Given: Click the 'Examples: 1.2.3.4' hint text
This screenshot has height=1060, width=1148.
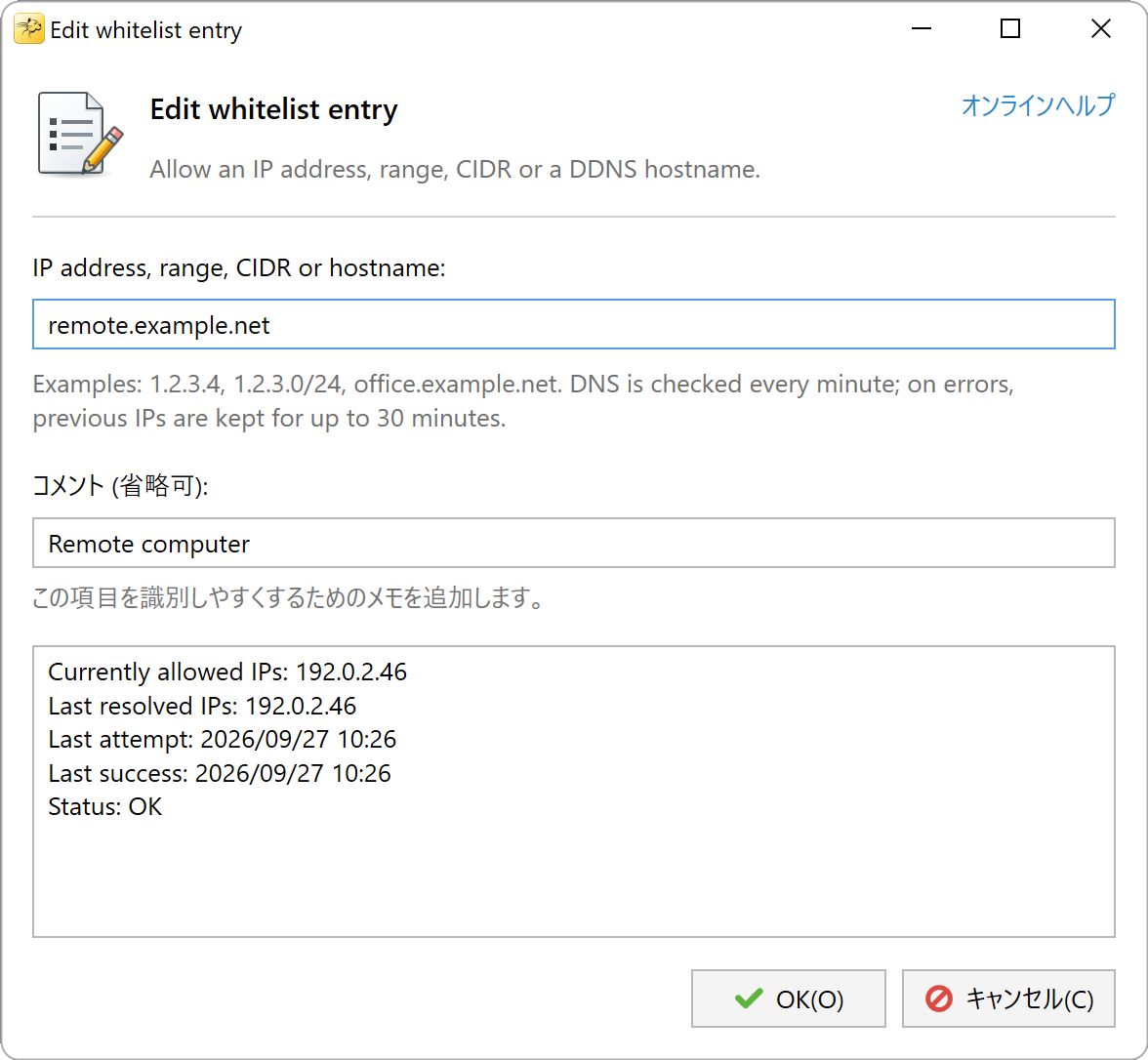Looking at the screenshot, I should (523, 400).
